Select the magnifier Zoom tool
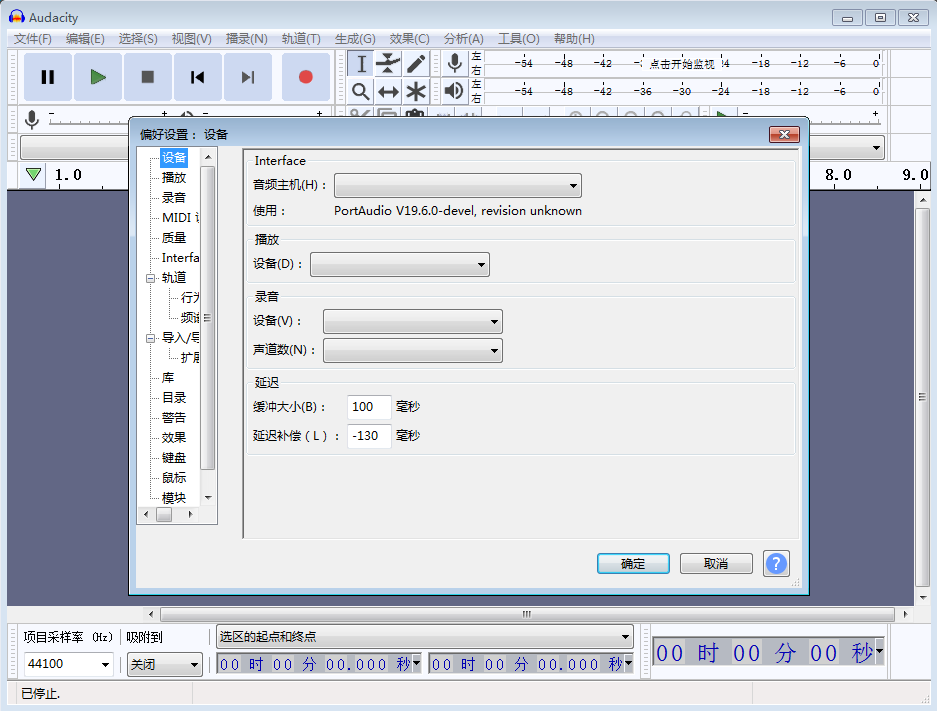Viewport: 937px width, 711px height. (x=361, y=92)
